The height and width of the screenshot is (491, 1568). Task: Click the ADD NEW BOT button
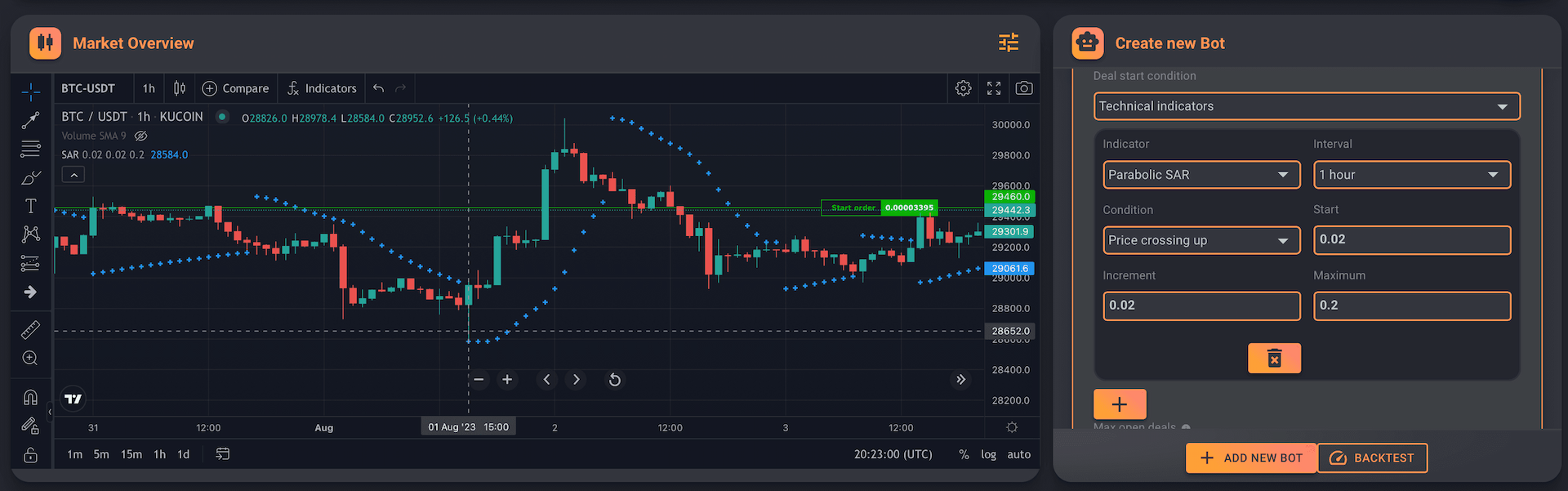coord(1250,458)
